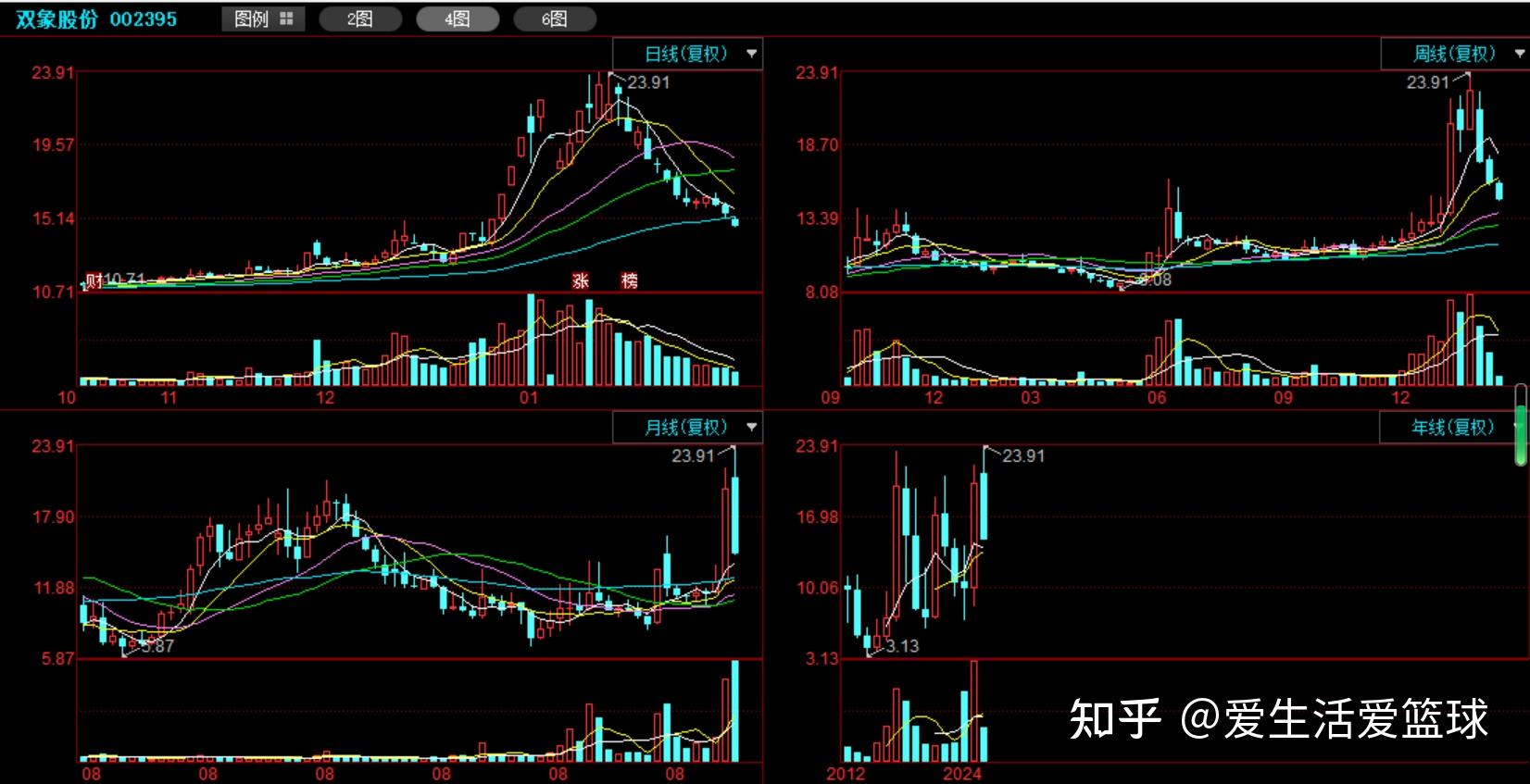Click the 23.91 high label on monthly chart
Viewport: 1530px width, 784px height.
[x=693, y=456]
